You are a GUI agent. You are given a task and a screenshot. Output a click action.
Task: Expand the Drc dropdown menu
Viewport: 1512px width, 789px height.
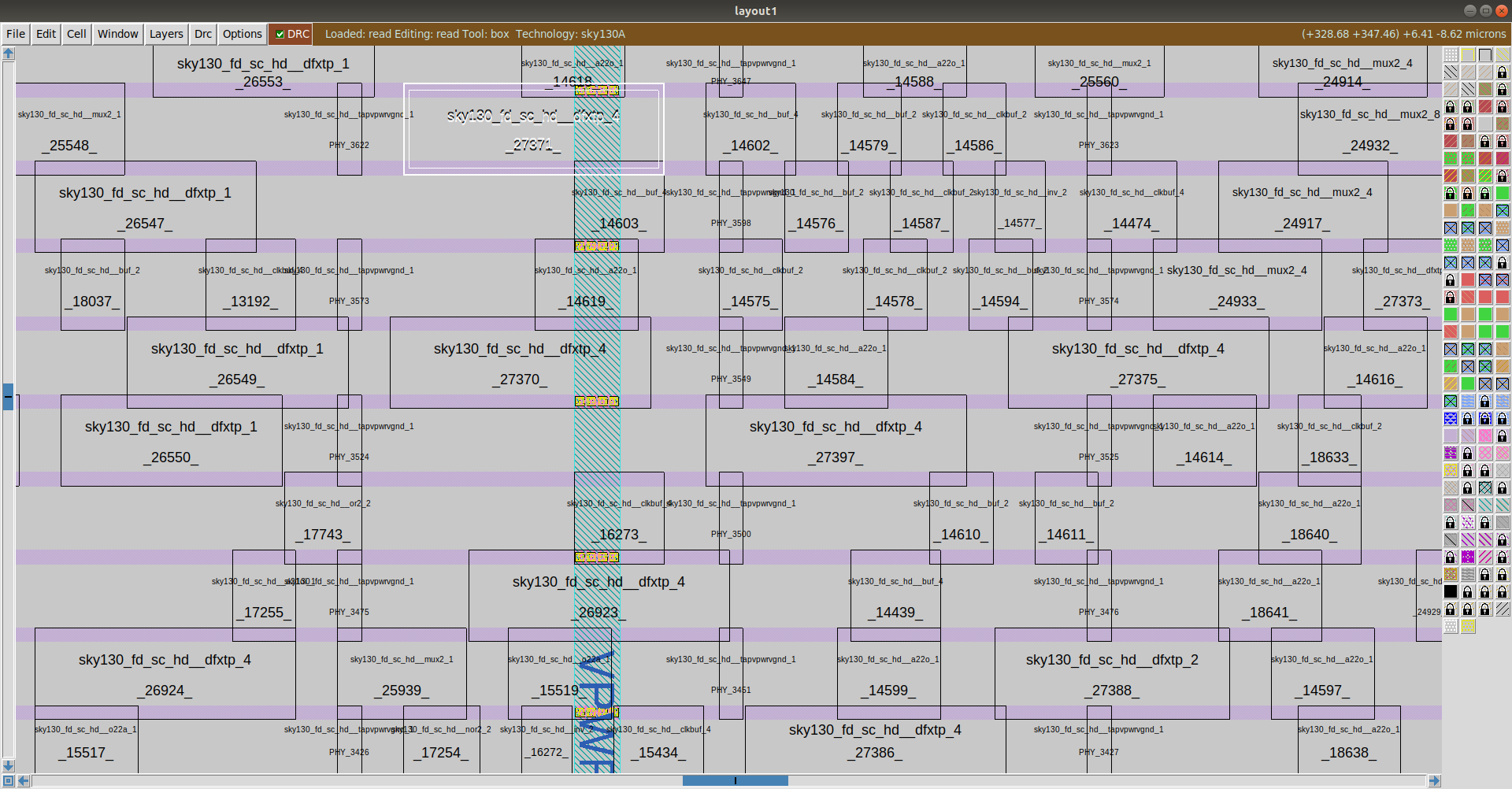203,34
